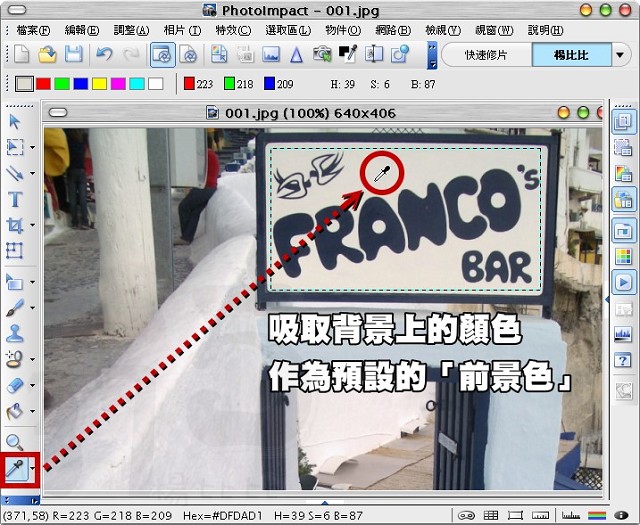Save file using the floppy disk icon
The width and height of the screenshot is (640, 525).
point(73,54)
